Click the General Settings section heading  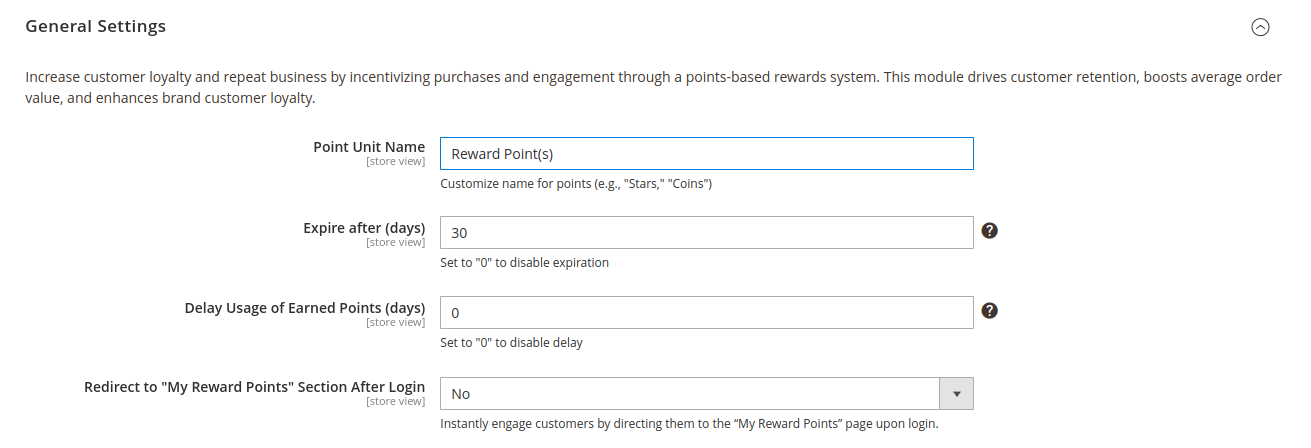click(96, 27)
